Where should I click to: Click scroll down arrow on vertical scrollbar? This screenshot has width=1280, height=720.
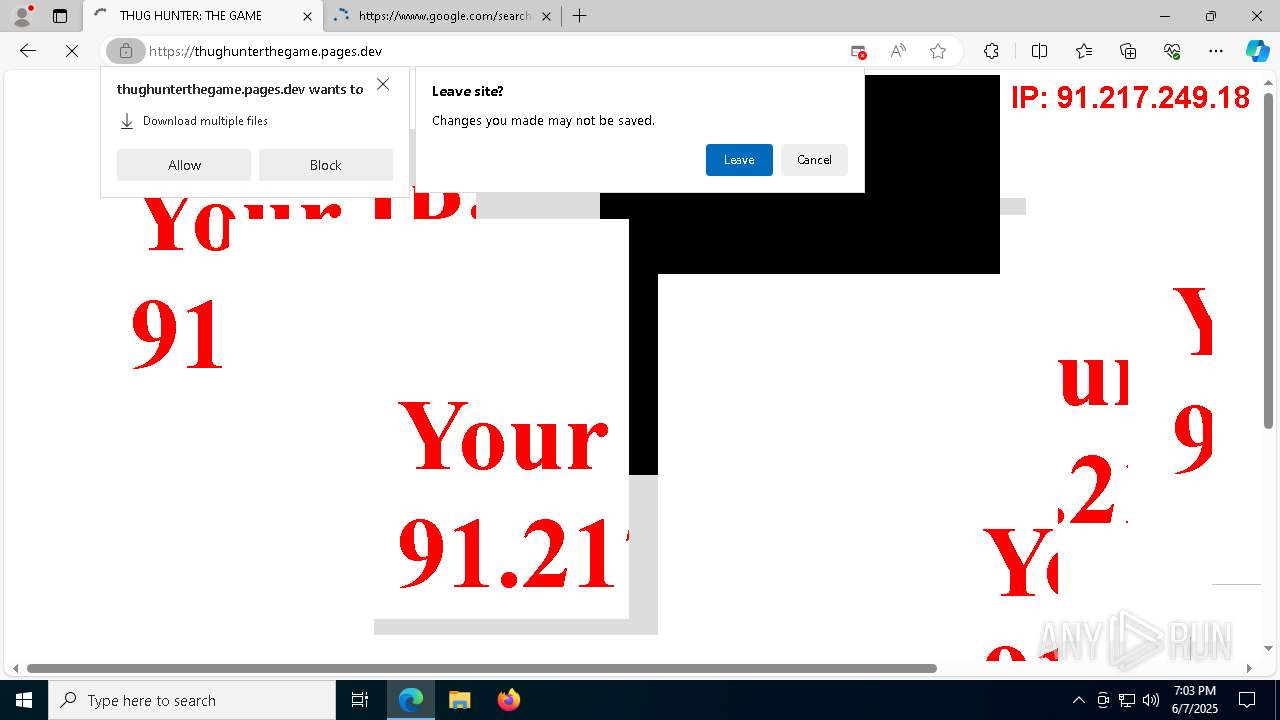pos(1269,649)
